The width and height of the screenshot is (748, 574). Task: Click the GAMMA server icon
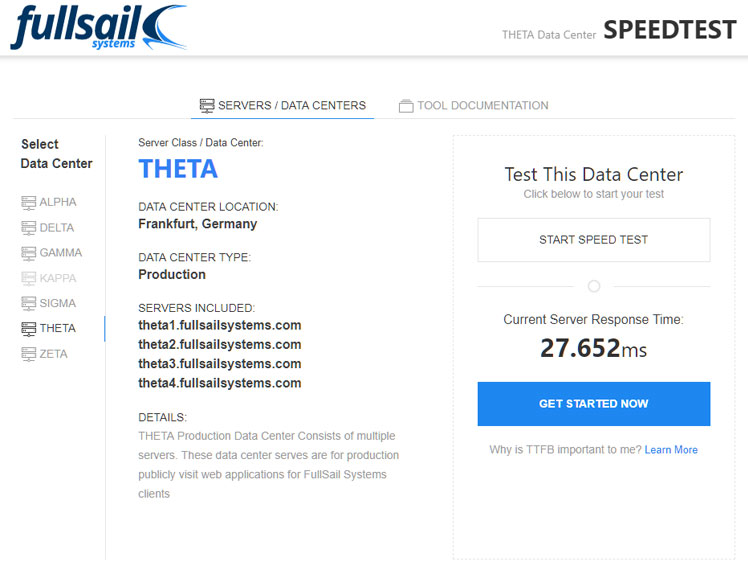tap(29, 253)
